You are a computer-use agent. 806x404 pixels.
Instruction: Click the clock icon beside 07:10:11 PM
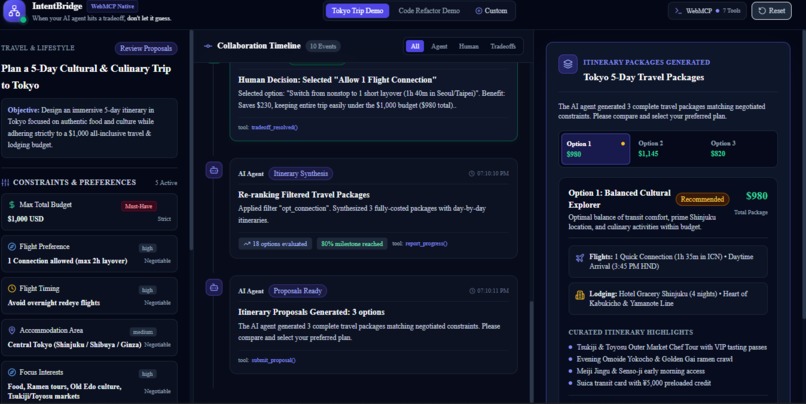[x=471, y=291]
